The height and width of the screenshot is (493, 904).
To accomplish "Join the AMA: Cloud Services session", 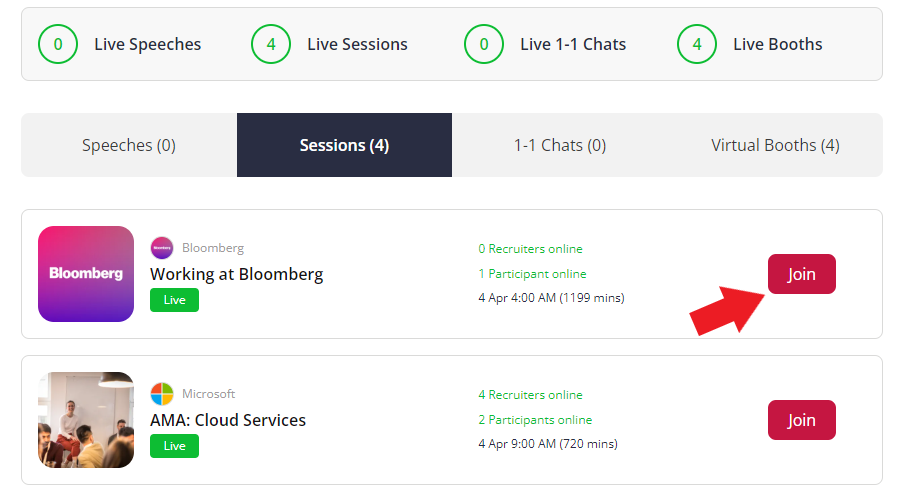I will point(801,420).
